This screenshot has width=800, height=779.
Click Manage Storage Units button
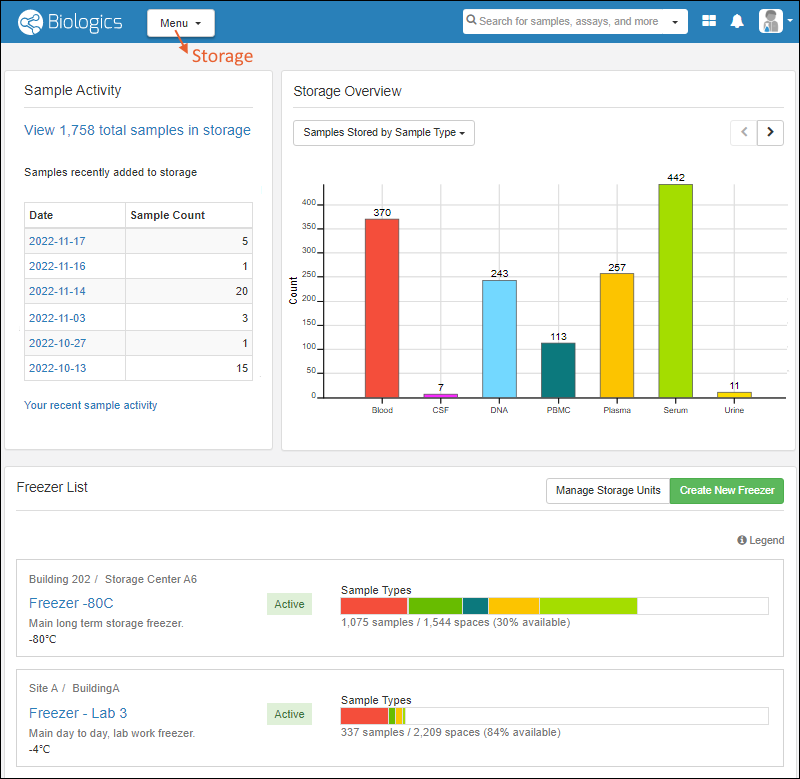608,490
